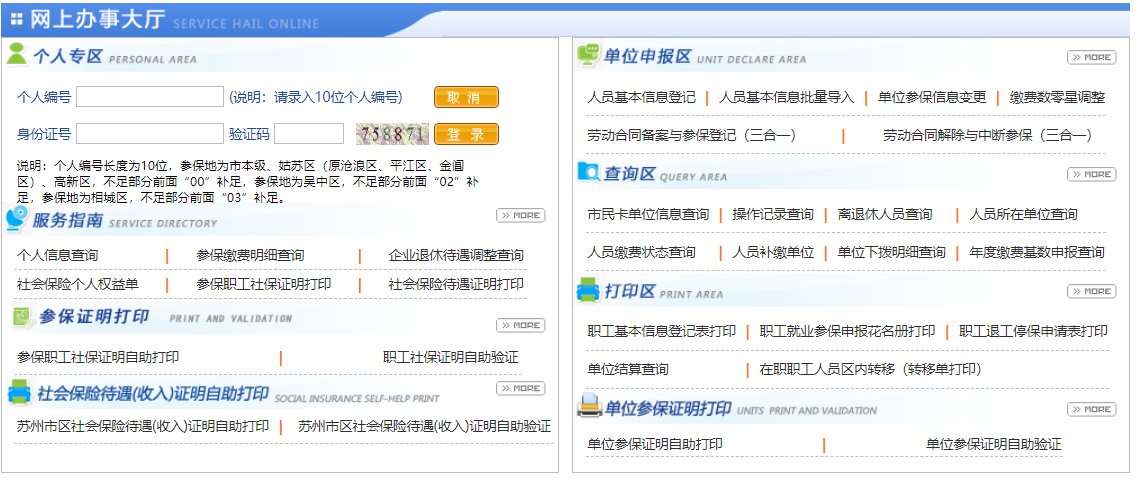Open 个人信息查询 link
Viewport: 1136px width, 481px height.
click(x=57, y=256)
